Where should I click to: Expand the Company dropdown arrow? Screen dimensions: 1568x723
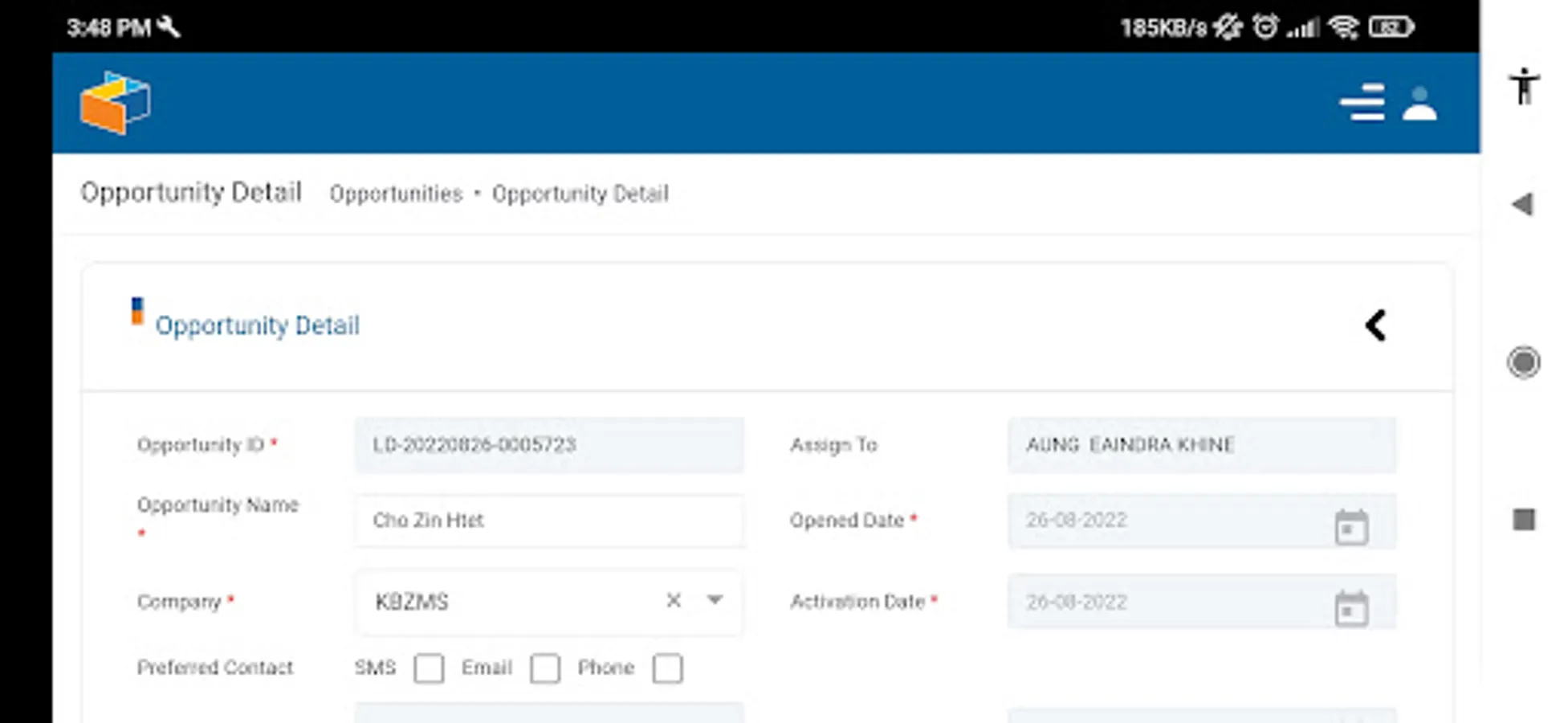(x=715, y=600)
